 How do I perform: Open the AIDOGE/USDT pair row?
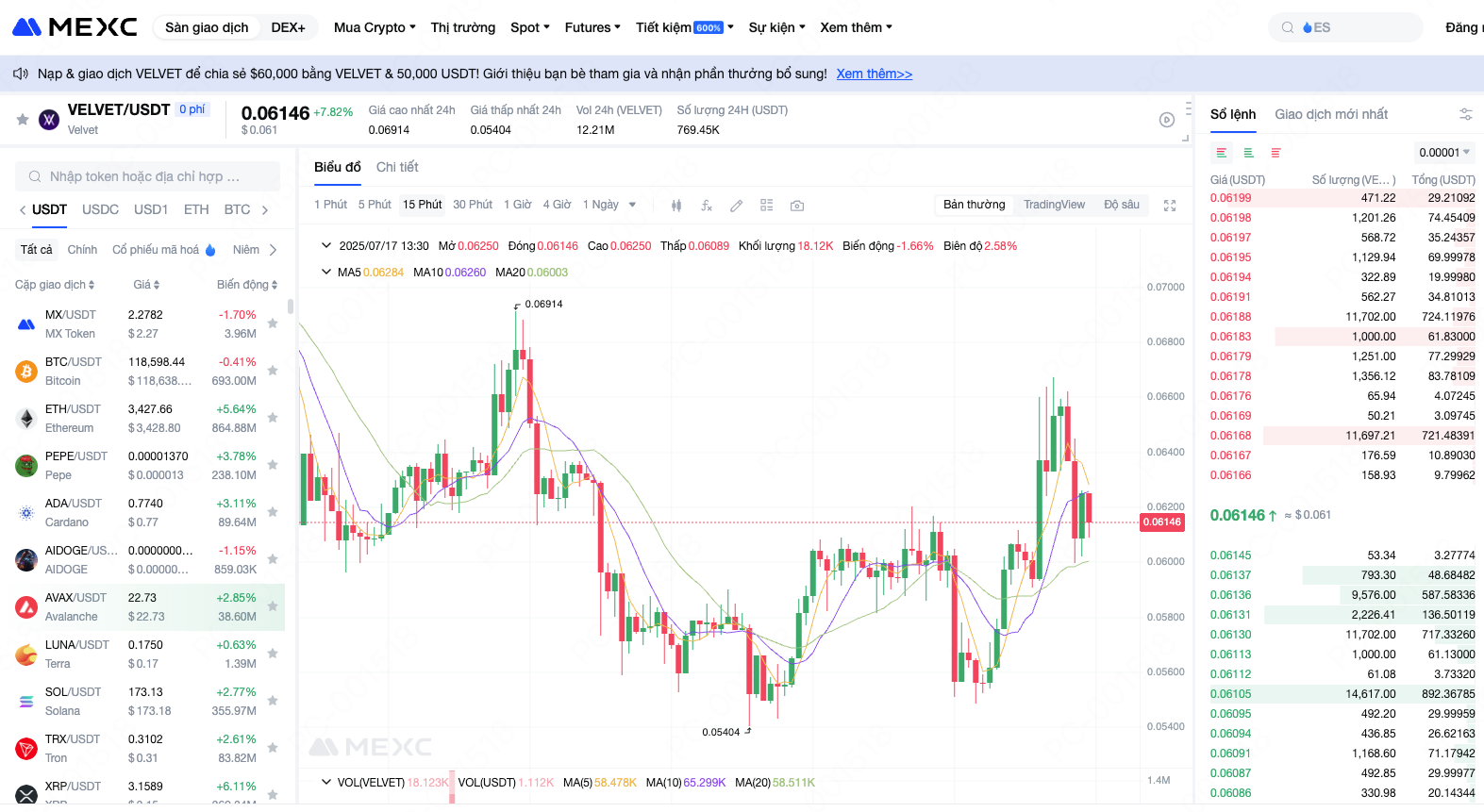(x=149, y=559)
